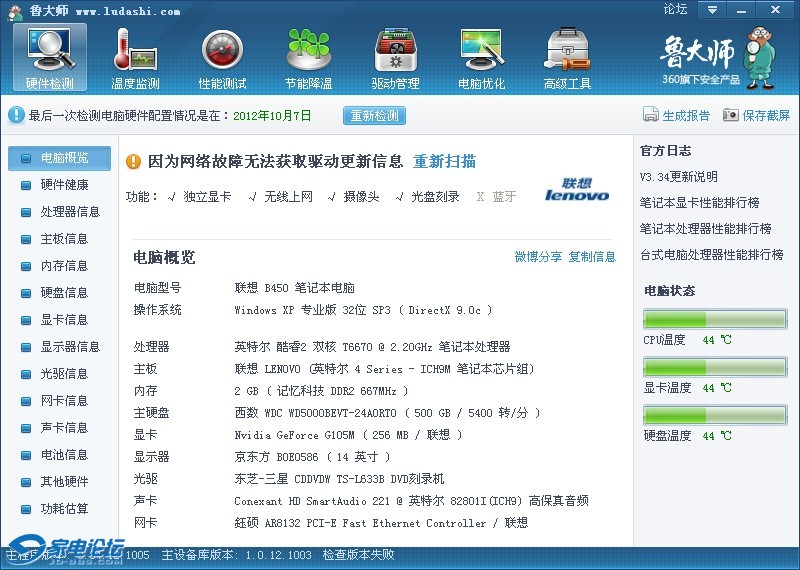Open the 微博分享 Weibo share link
Screen dimensions: 800x570
538,257
